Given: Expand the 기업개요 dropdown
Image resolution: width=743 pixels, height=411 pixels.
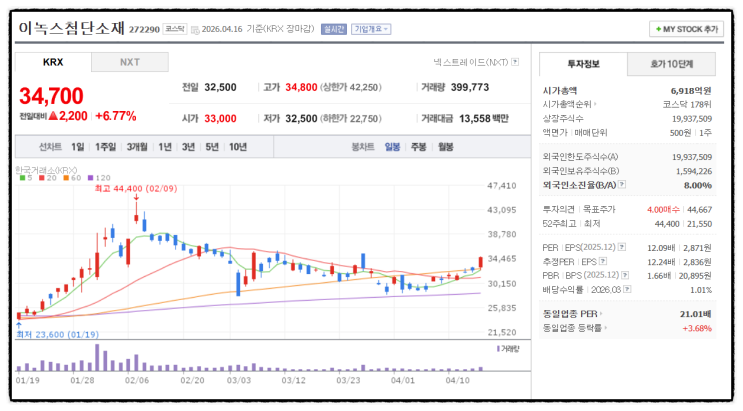Looking at the screenshot, I should (371, 29).
